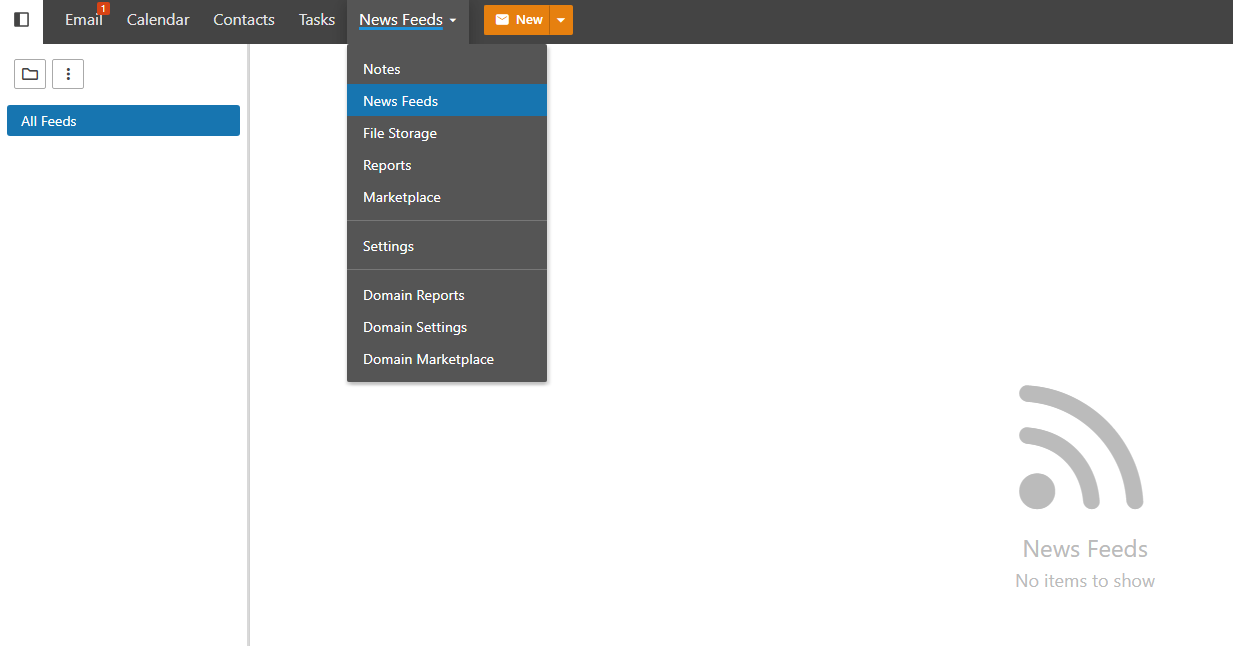Viewport: 1233px width, 646px height.
Task: Click the folder icon button
Action: point(30,74)
